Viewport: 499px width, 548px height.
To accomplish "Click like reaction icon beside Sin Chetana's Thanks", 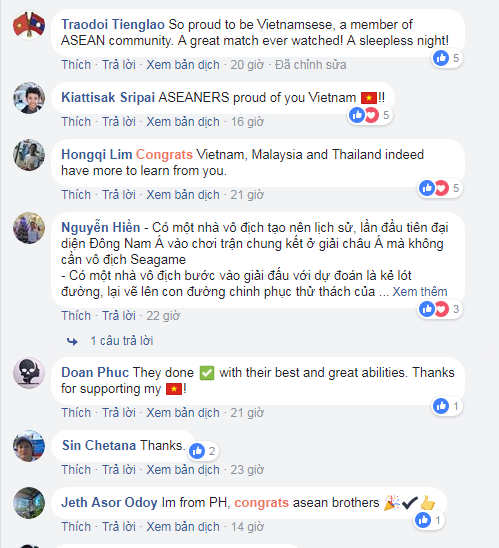I will click(197, 451).
